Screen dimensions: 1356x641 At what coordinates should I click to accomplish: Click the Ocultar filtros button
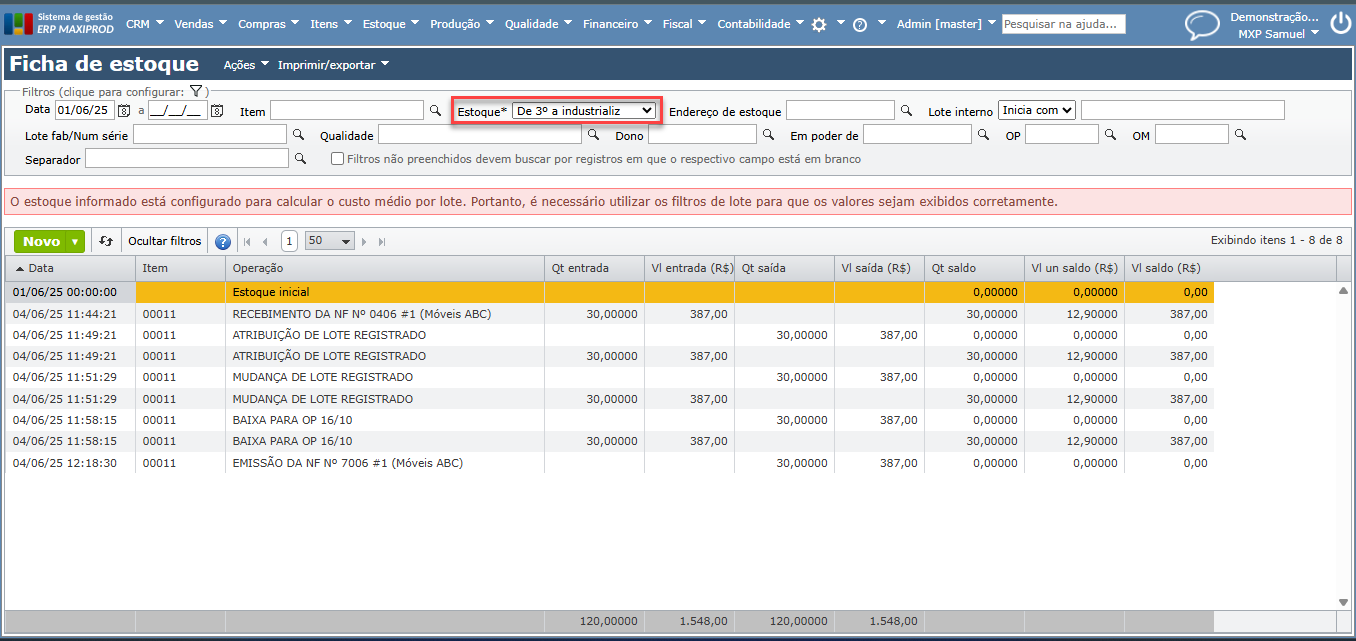[x=164, y=241]
